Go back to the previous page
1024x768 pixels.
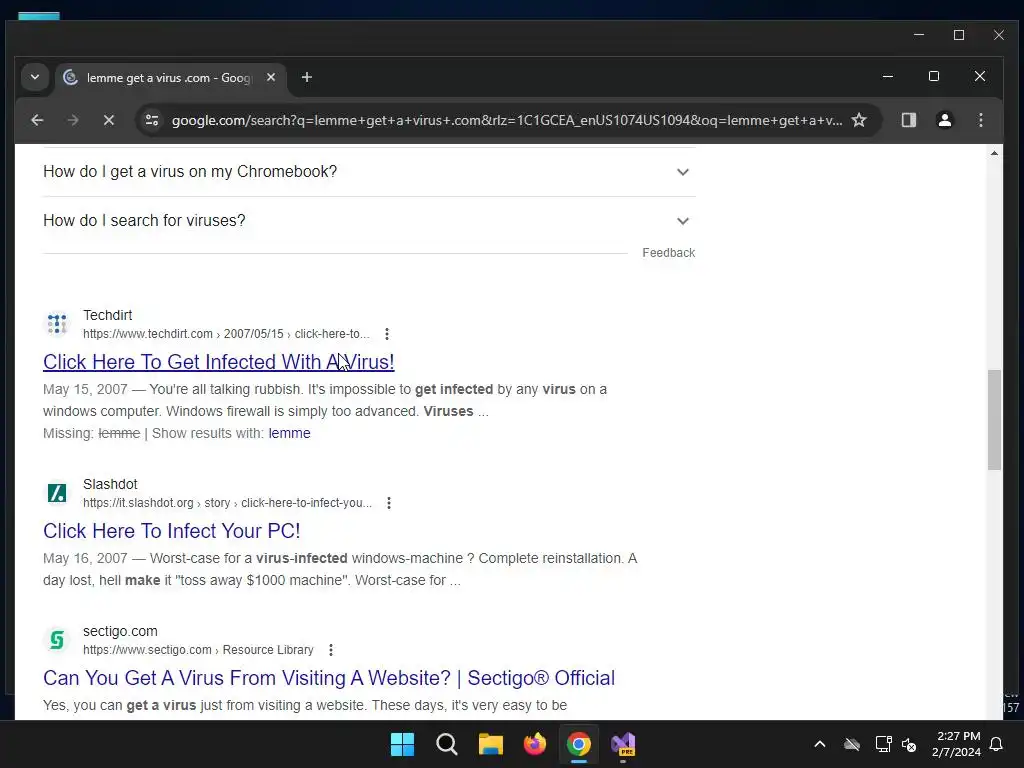[37, 120]
